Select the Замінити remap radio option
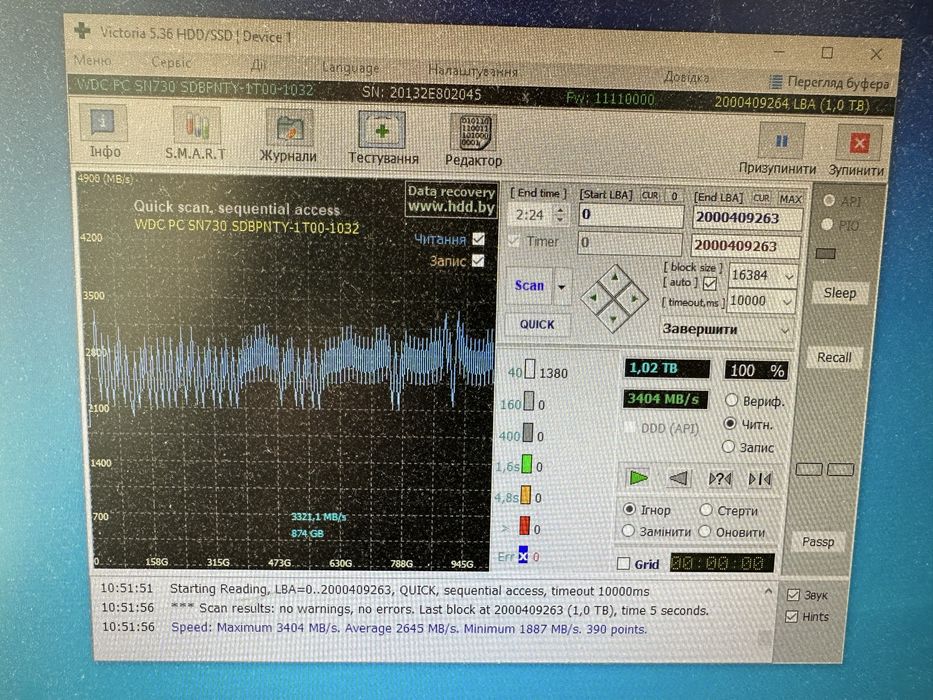Viewport: 933px width, 700px height. pyautogui.click(x=628, y=530)
